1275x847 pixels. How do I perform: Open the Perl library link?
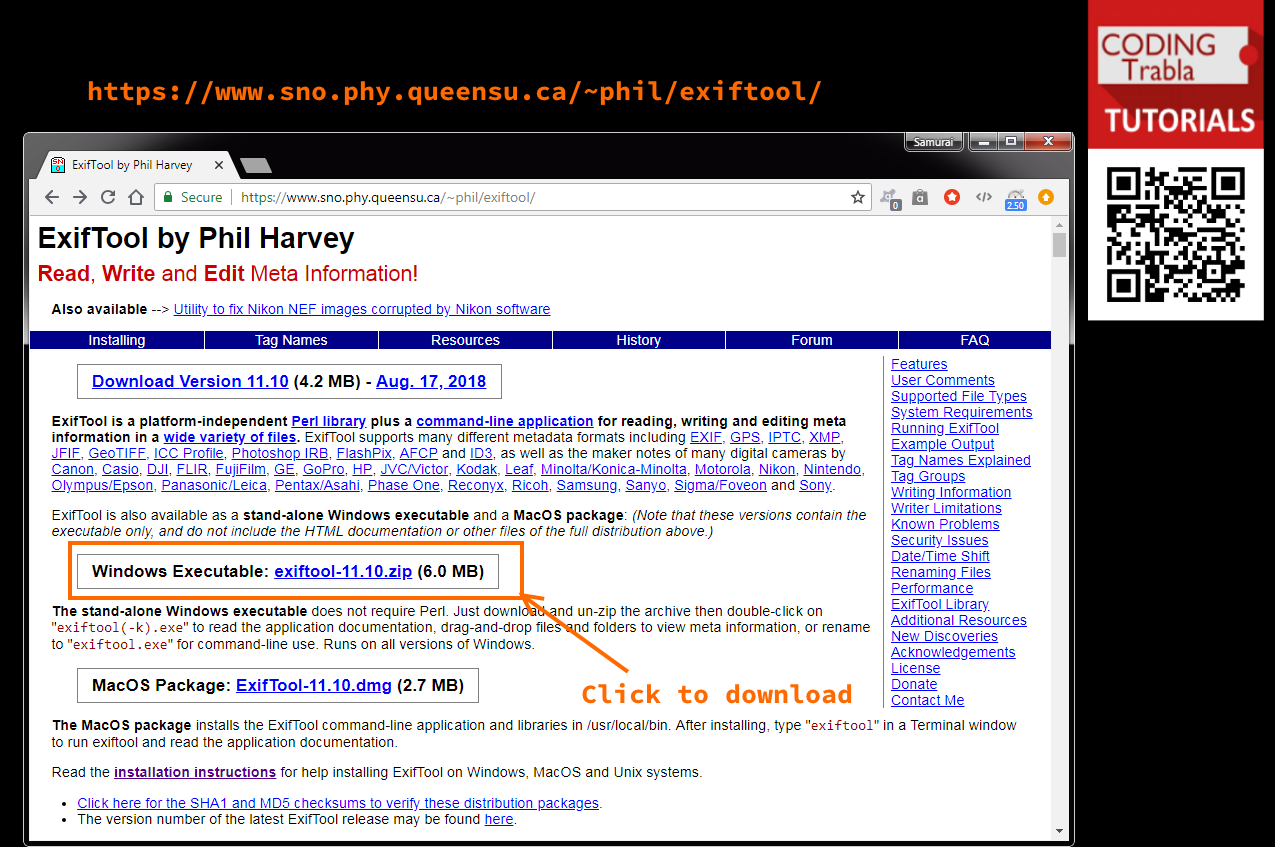329,421
